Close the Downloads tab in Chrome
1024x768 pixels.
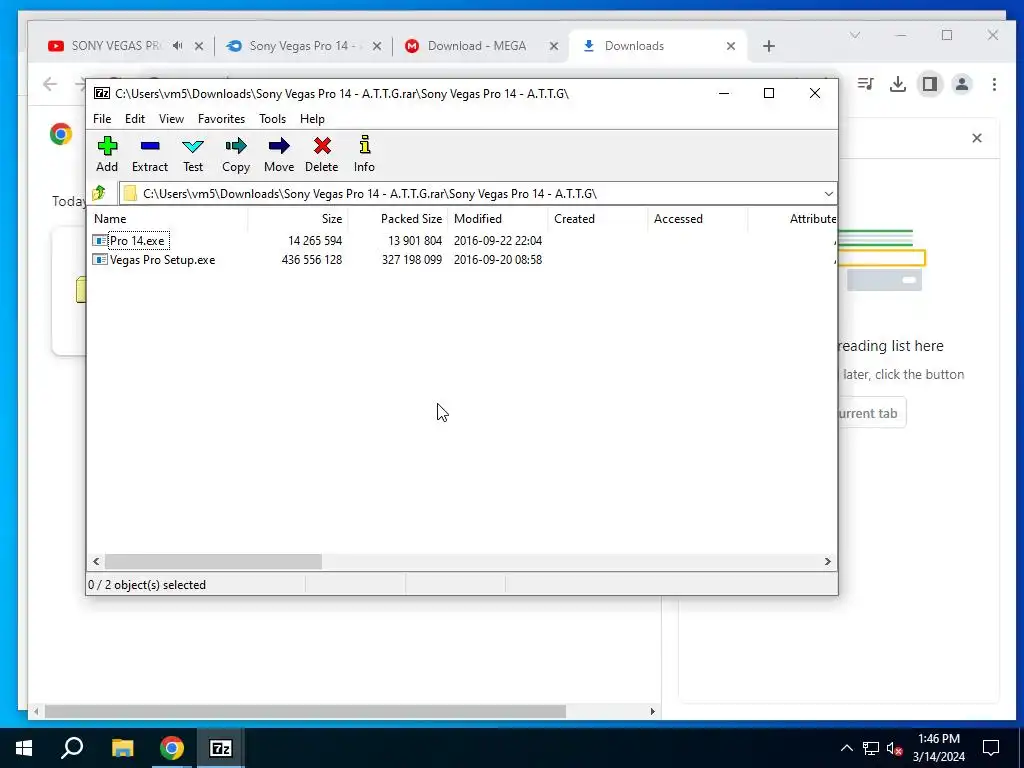click(731, 46)
